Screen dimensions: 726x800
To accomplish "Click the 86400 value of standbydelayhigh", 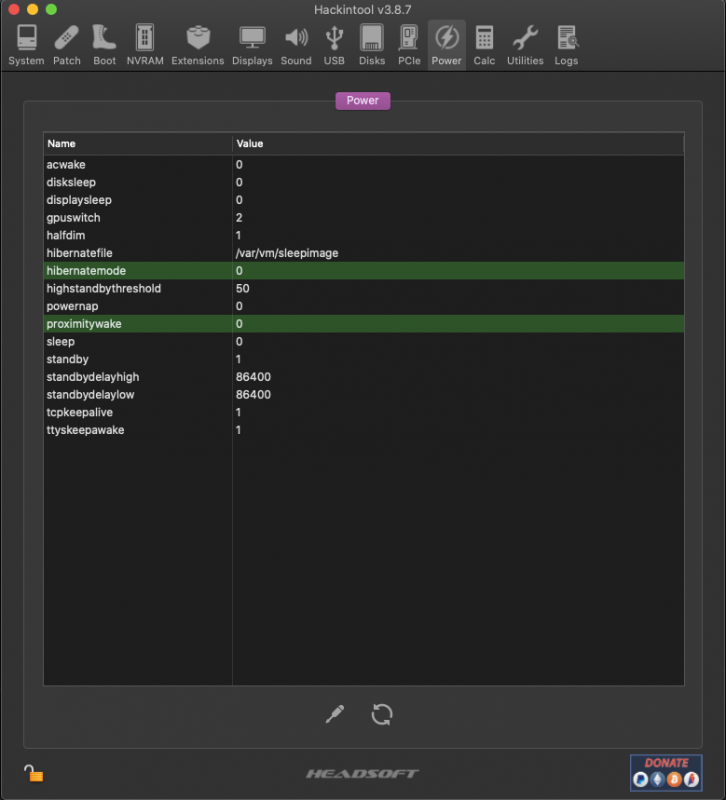I will 253,377.
